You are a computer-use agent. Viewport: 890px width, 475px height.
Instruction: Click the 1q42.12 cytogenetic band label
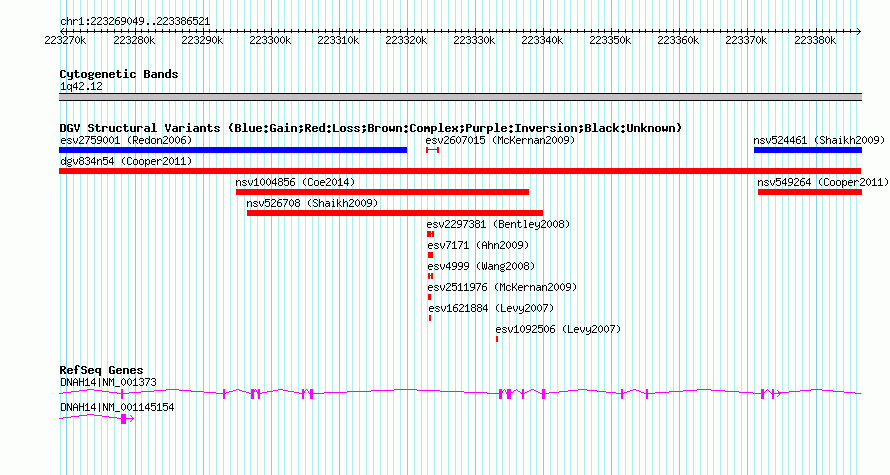tap(81, 86)
